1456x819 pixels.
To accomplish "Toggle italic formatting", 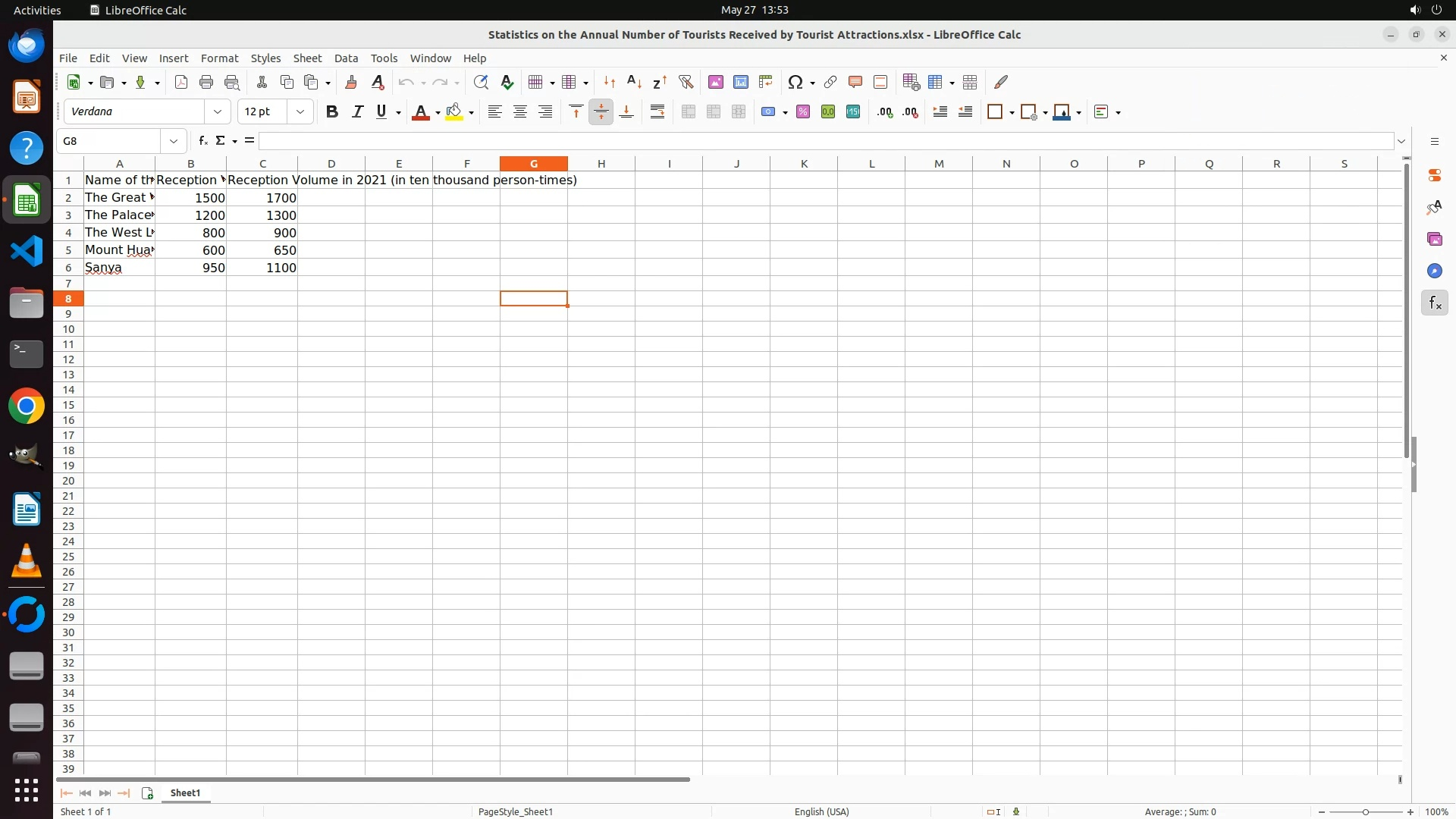I will pyautogui.click(x=357, y=111).
